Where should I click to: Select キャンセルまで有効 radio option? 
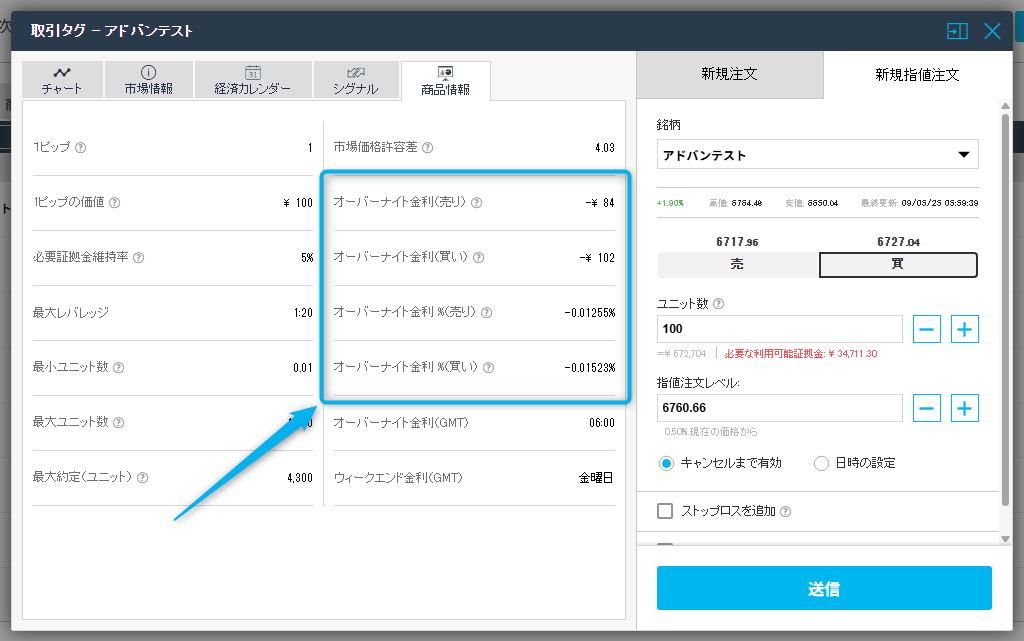click(x=666, y=463)
